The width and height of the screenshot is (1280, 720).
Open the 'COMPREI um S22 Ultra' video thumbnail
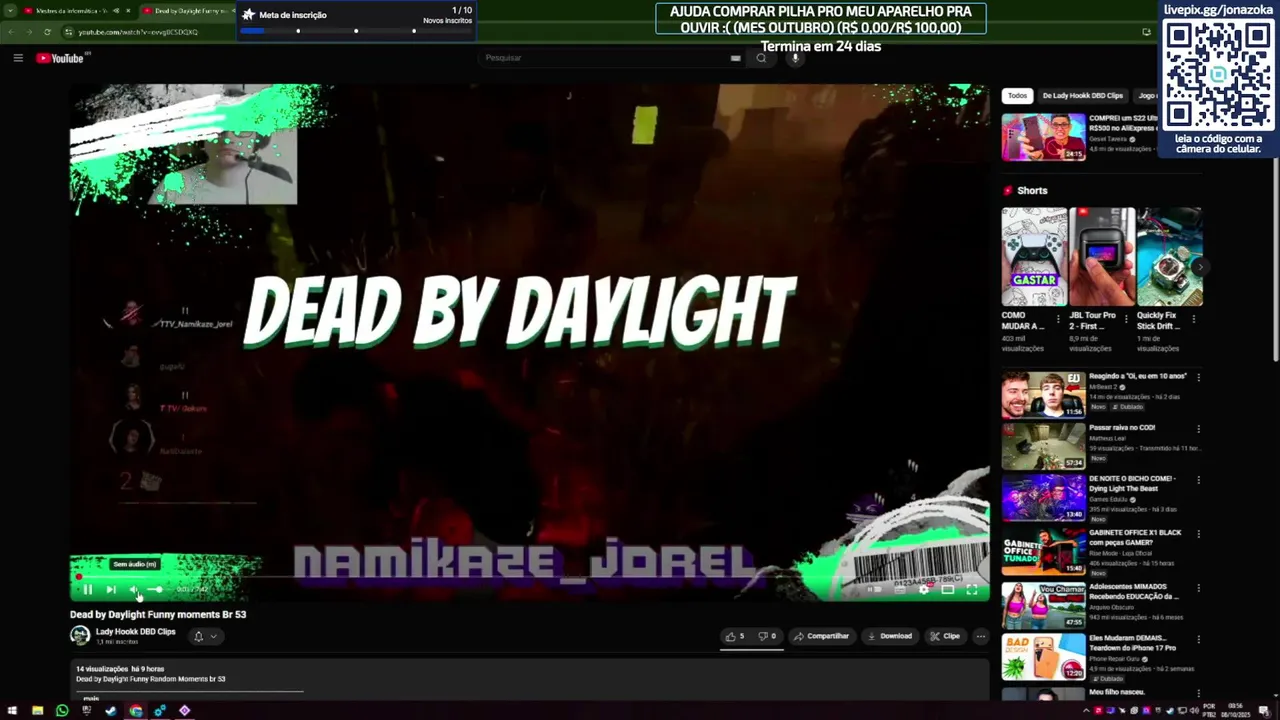click(x=1043, y=136)
